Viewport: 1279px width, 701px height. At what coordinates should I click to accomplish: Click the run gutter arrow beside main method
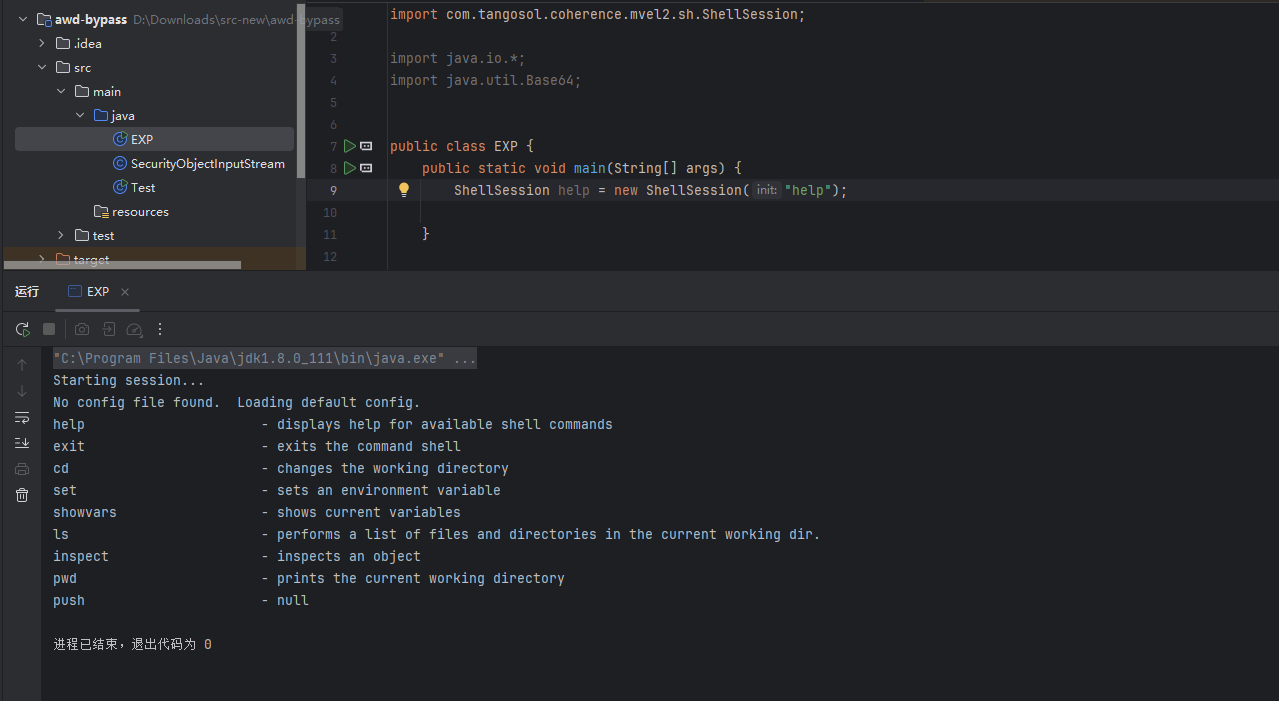(x=350, y=168)
